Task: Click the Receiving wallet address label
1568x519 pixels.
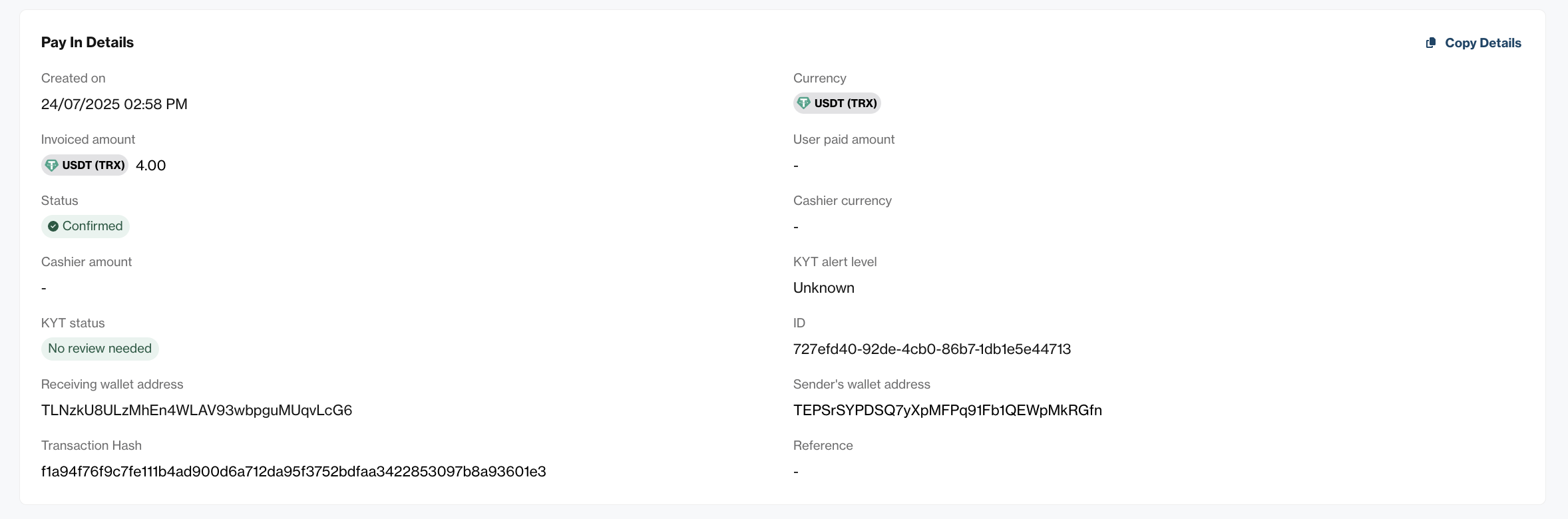Action: click(x=112, y=385)
